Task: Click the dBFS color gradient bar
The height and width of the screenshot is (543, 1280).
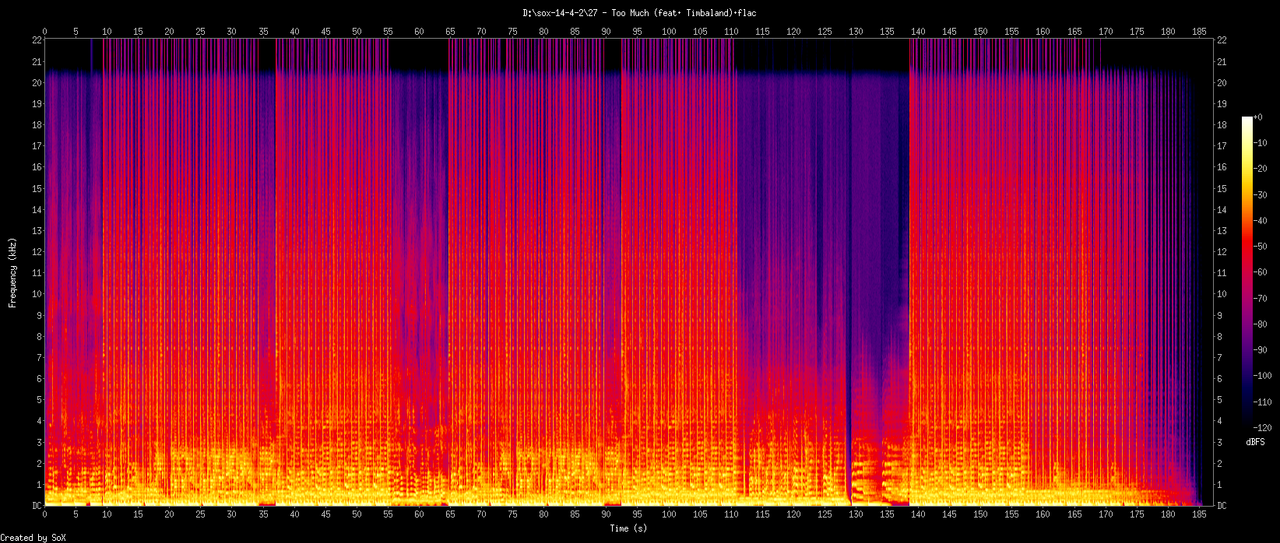Action: [x=1247, y=272]
